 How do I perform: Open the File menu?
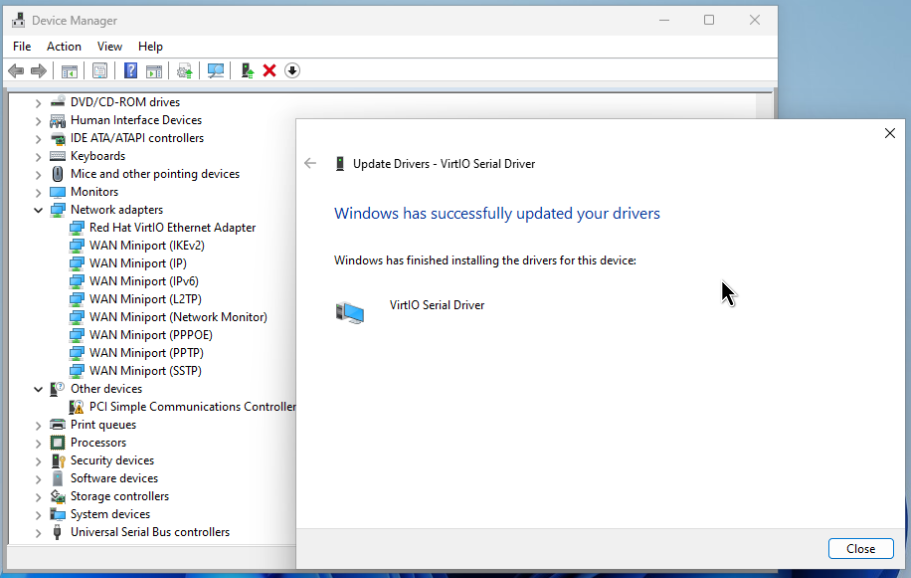coord(22,46)
